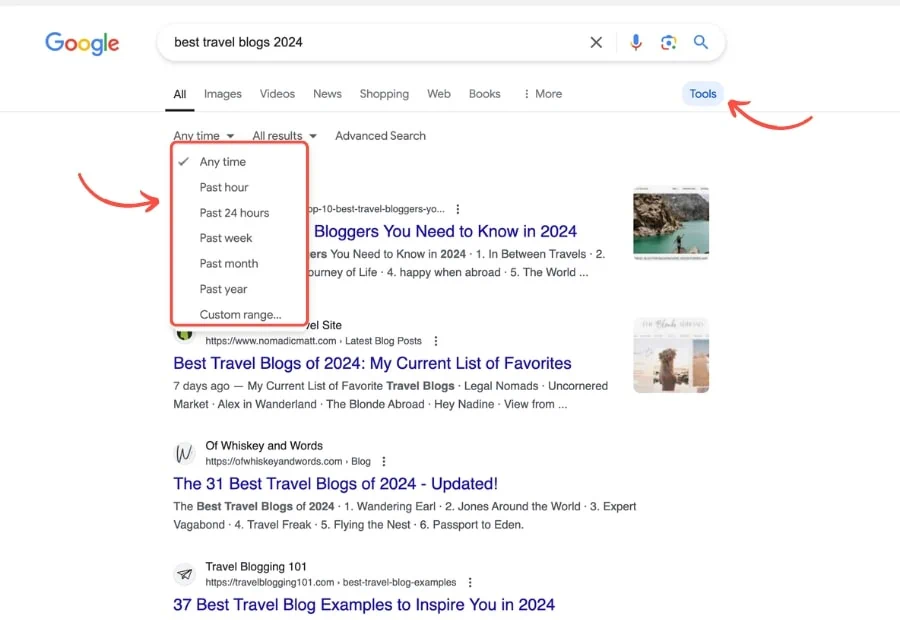Open options dots next to ofwhiskeyandwords.com URL
The height and width of the screenshot is (620, 900).
(383, 462)
